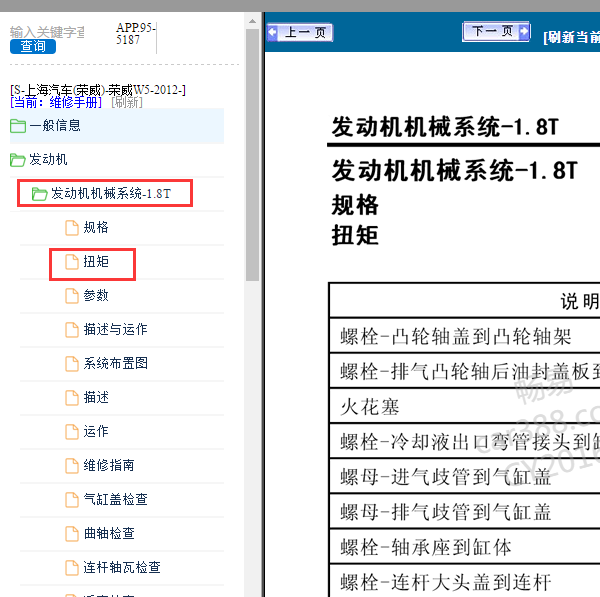Click the document icon beside 系统布置图
Viewport: 600px width, 597px height.
pyautogui.click(x=72, y=364)
